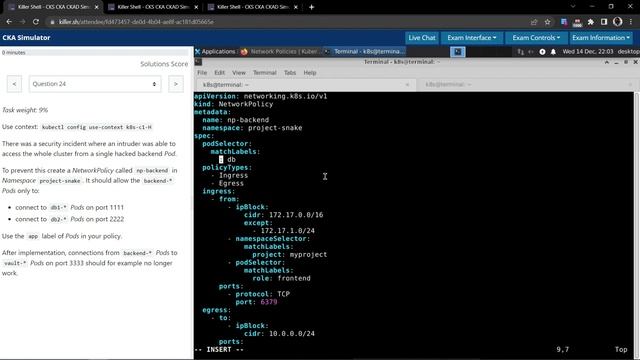This screenshot has width=640, height=360.
Task: Roll up the terminal window with arrow icon
Action: click(607, 62)
